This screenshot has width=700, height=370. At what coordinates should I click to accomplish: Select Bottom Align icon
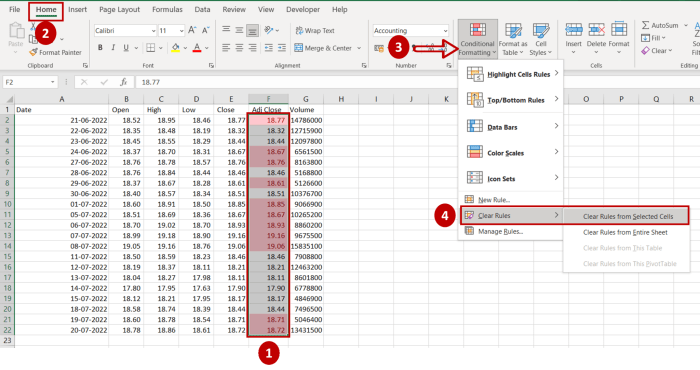pos(253,30)
